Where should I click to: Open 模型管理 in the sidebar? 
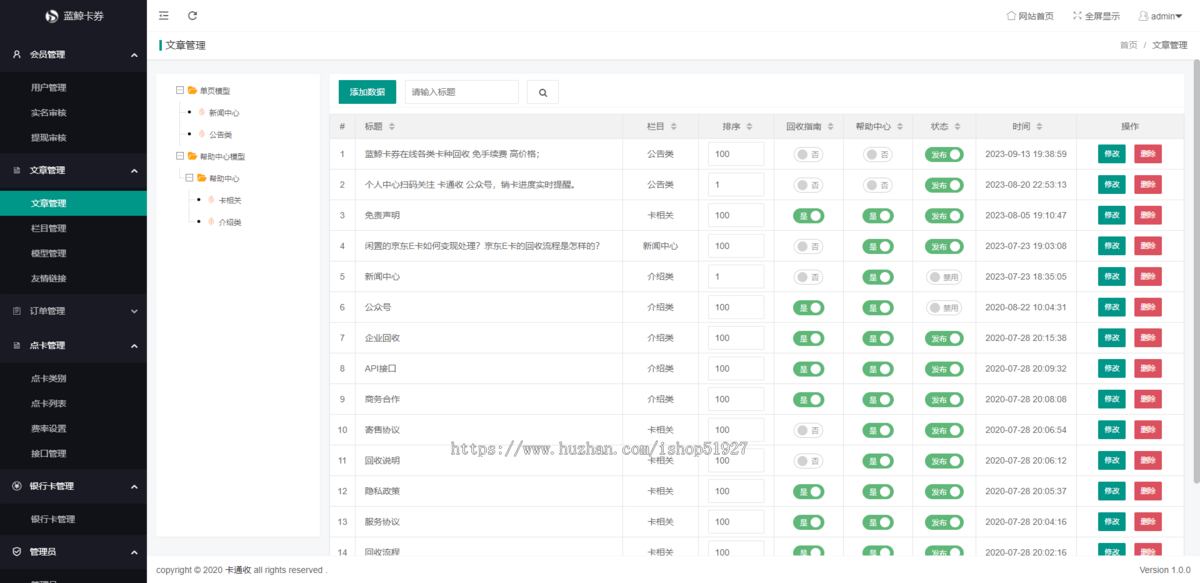[x=48, y=254]
